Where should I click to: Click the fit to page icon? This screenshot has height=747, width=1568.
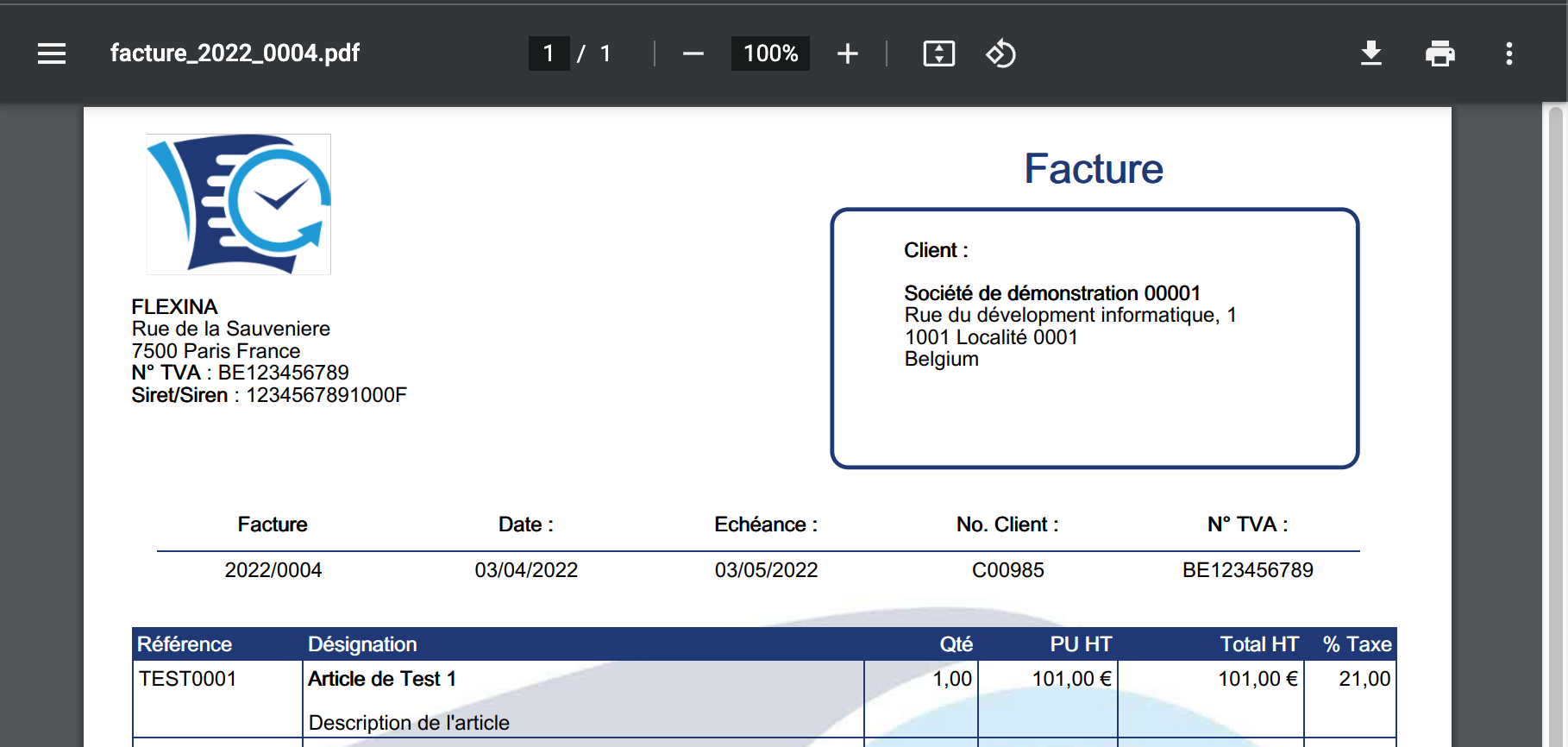939,53
